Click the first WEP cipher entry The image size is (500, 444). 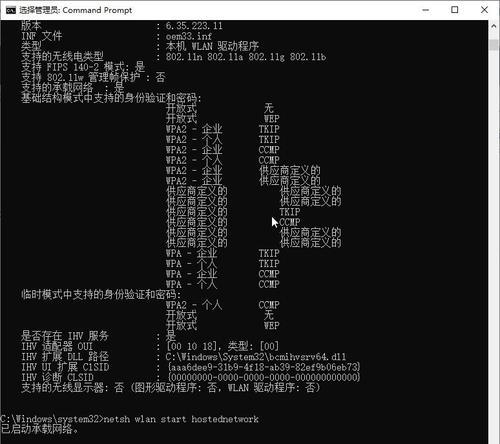tap(272, 119)
